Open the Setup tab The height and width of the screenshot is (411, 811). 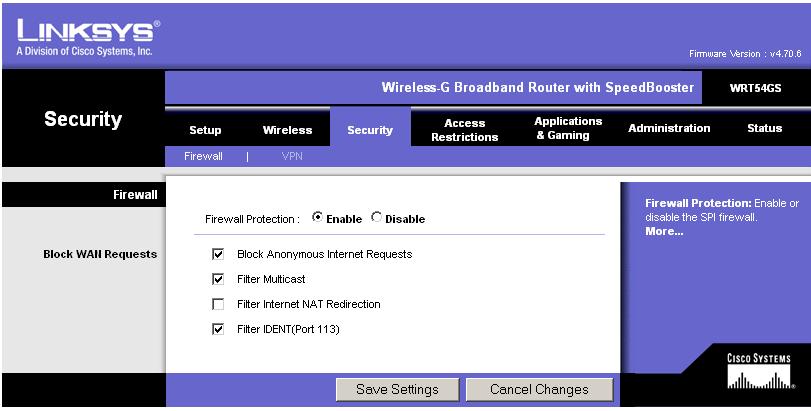coord(205,130)
